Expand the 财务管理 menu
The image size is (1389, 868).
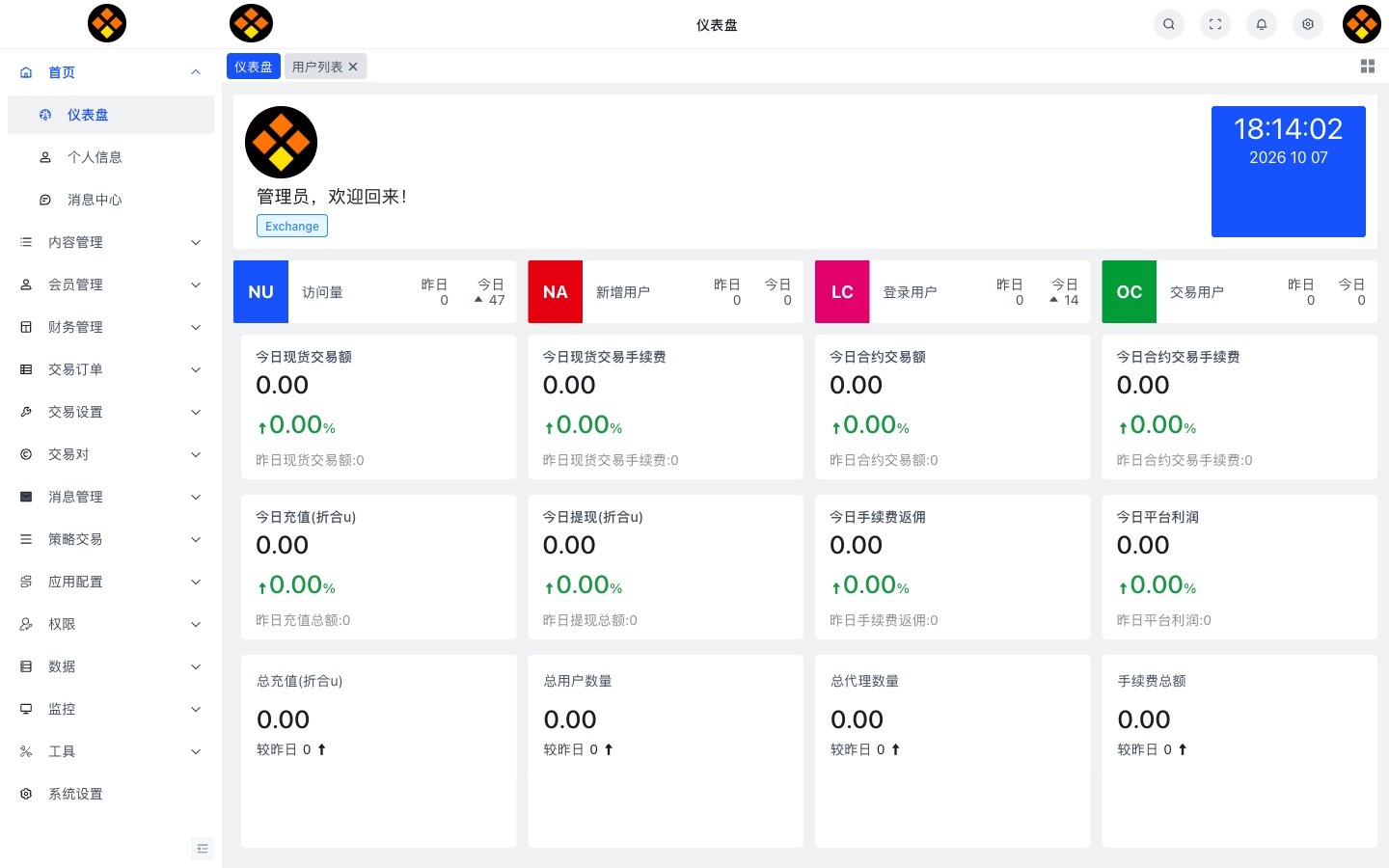point(111,327)
